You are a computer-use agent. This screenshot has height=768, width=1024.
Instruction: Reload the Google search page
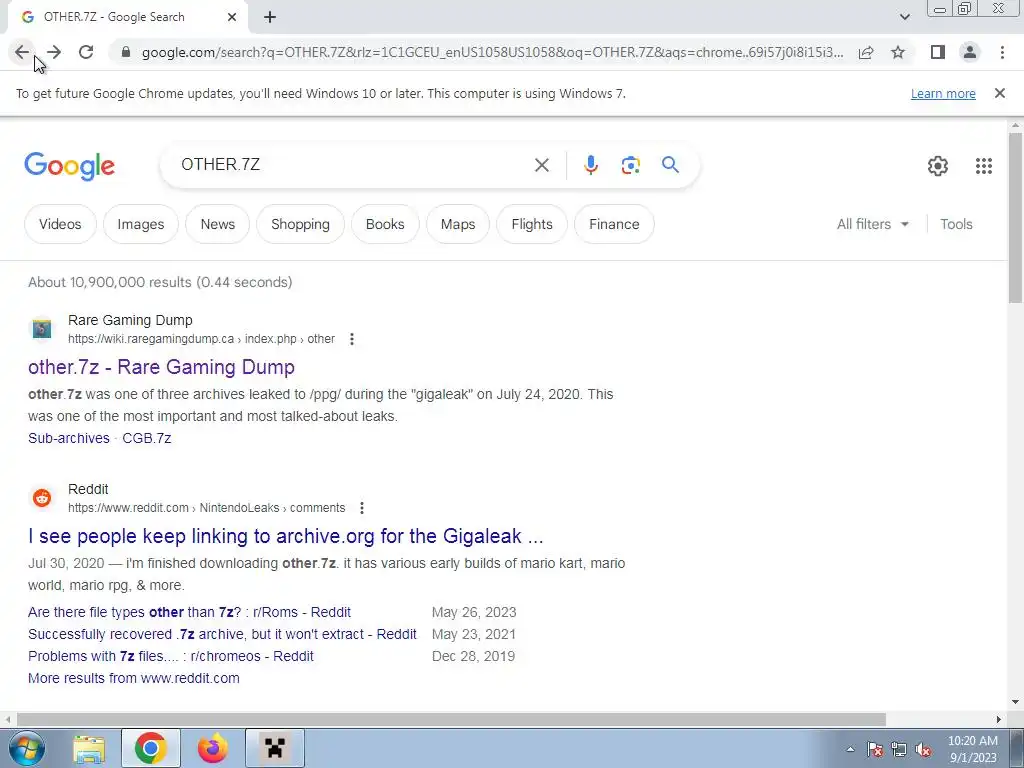pyautogui.click(x=86, y=52)
